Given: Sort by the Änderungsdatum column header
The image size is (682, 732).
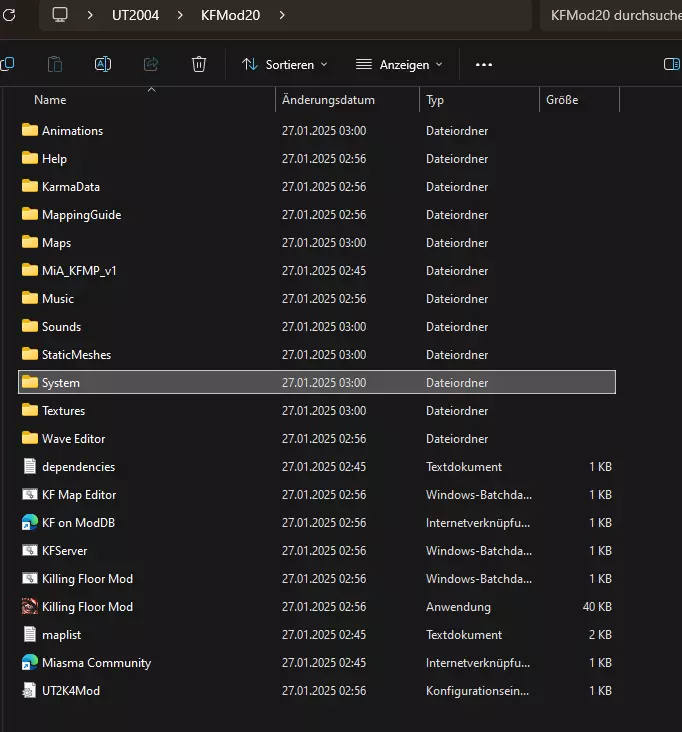Looking at the screenshot, I should point(328,100).
